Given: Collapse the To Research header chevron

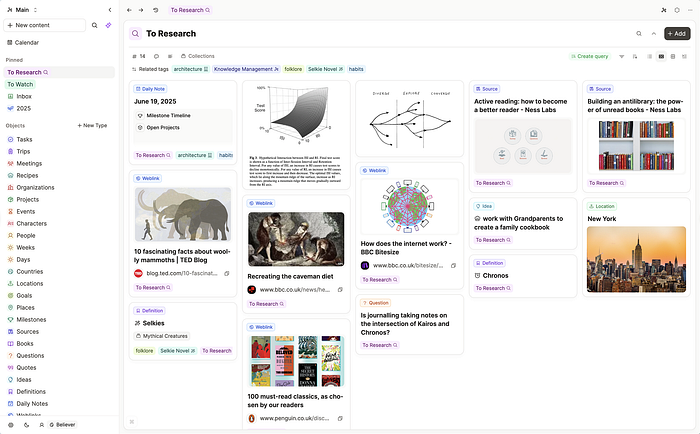Looking at the screenshot, I should [x=654, y=33].
